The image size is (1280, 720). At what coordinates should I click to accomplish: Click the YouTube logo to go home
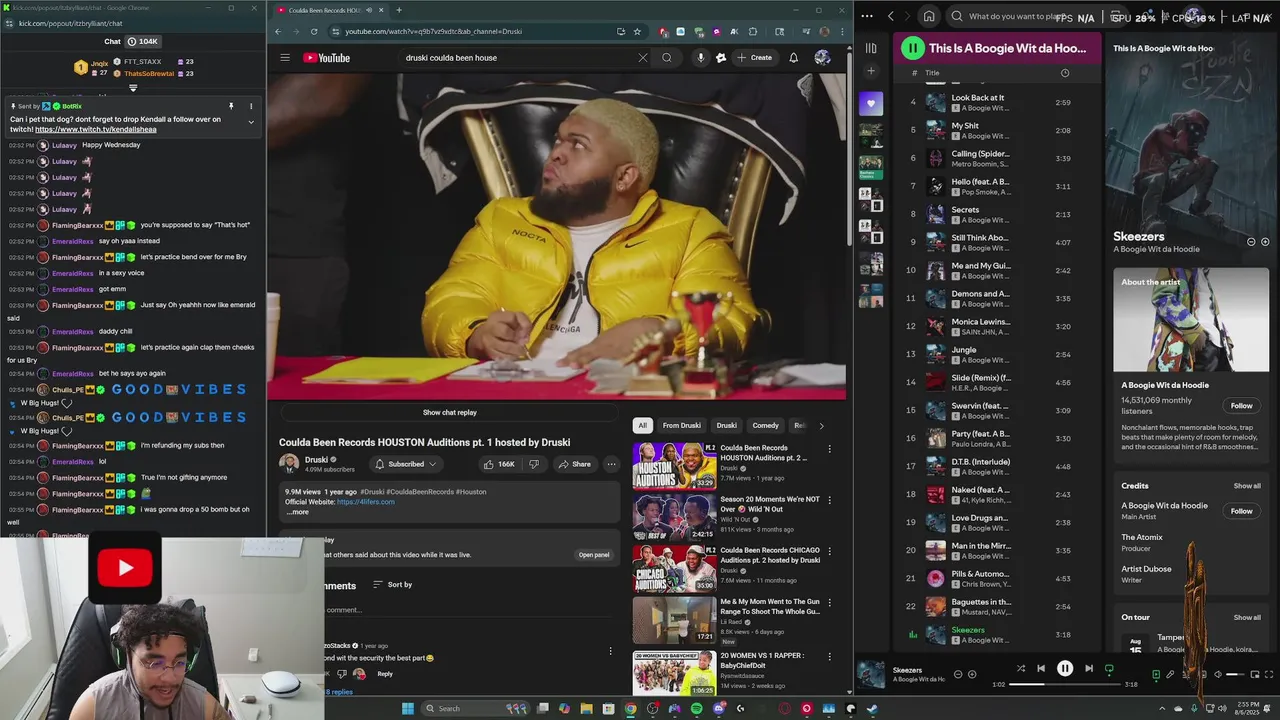click(327, 58)
